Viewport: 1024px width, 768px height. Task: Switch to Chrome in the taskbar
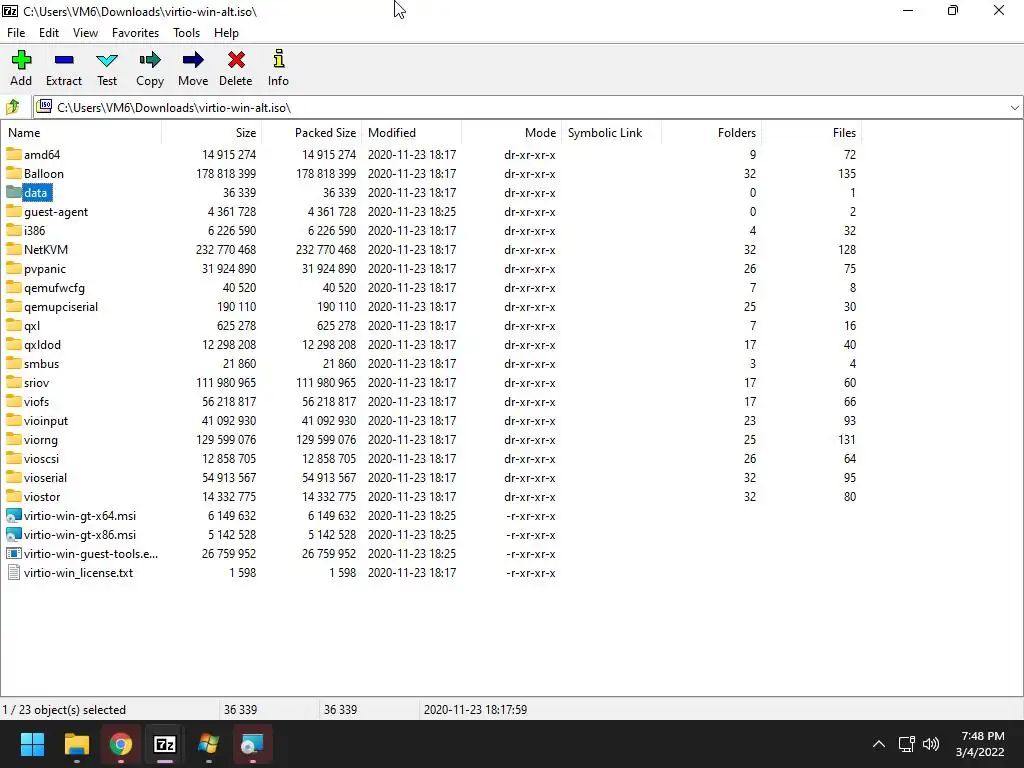coord(120,744)
